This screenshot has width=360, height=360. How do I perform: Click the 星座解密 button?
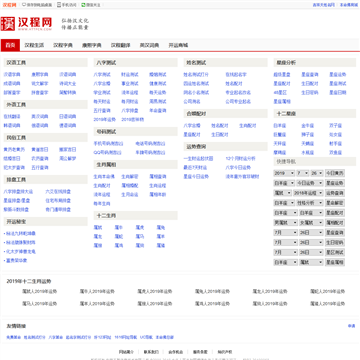[x=335, y=203]
